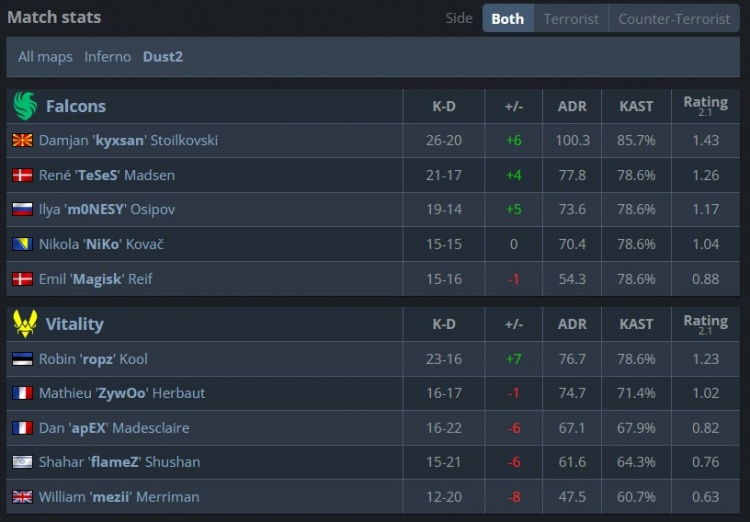Image resolution: width=750 pixels, height=522 pixels.
Task: Click the Estonian flag beside ropz
Action: [22, 359]
